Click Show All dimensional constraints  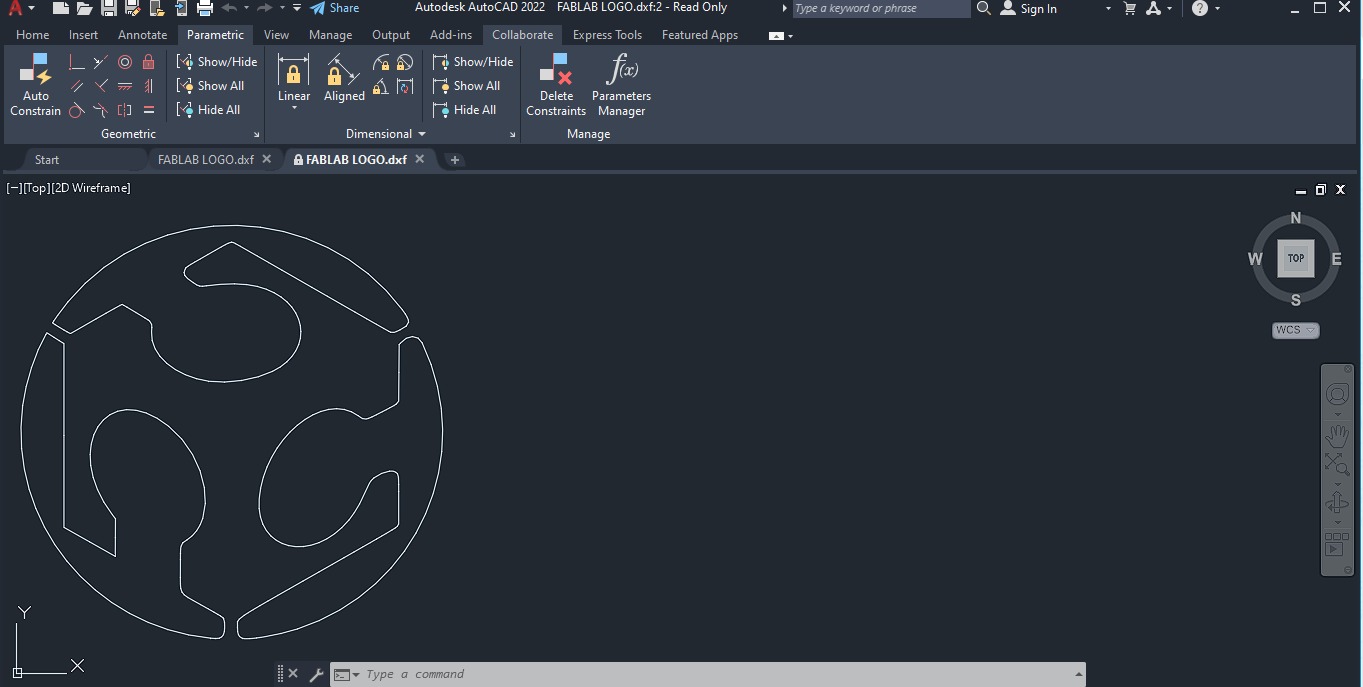pos(467,86)
